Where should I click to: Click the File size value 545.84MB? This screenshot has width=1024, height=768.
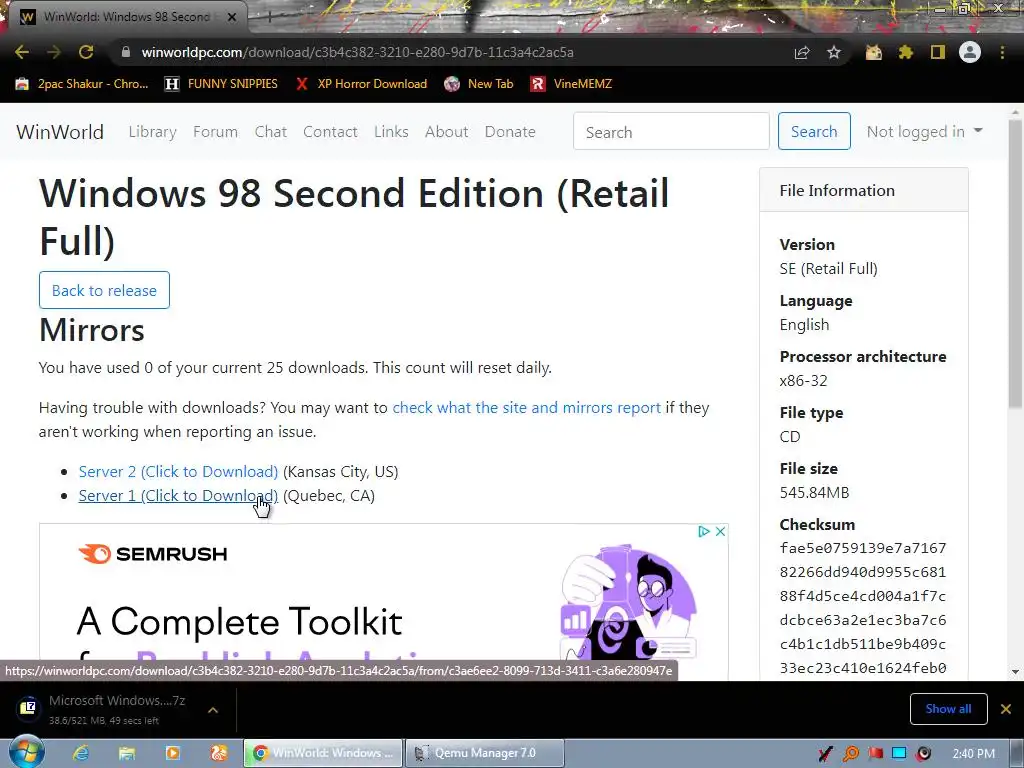[x=814, y=492]
